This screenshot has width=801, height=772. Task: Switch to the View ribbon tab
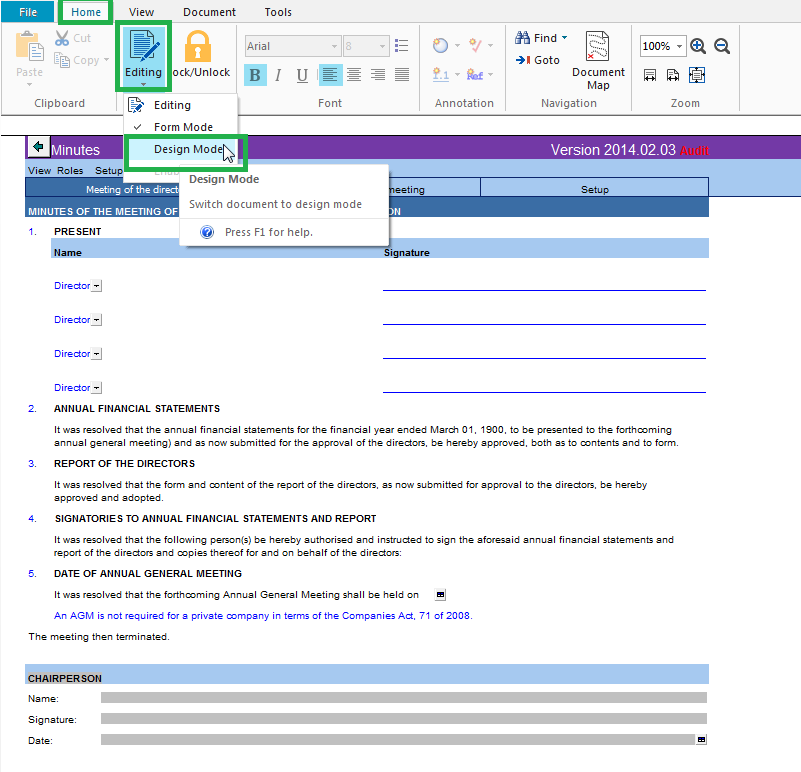141,12
